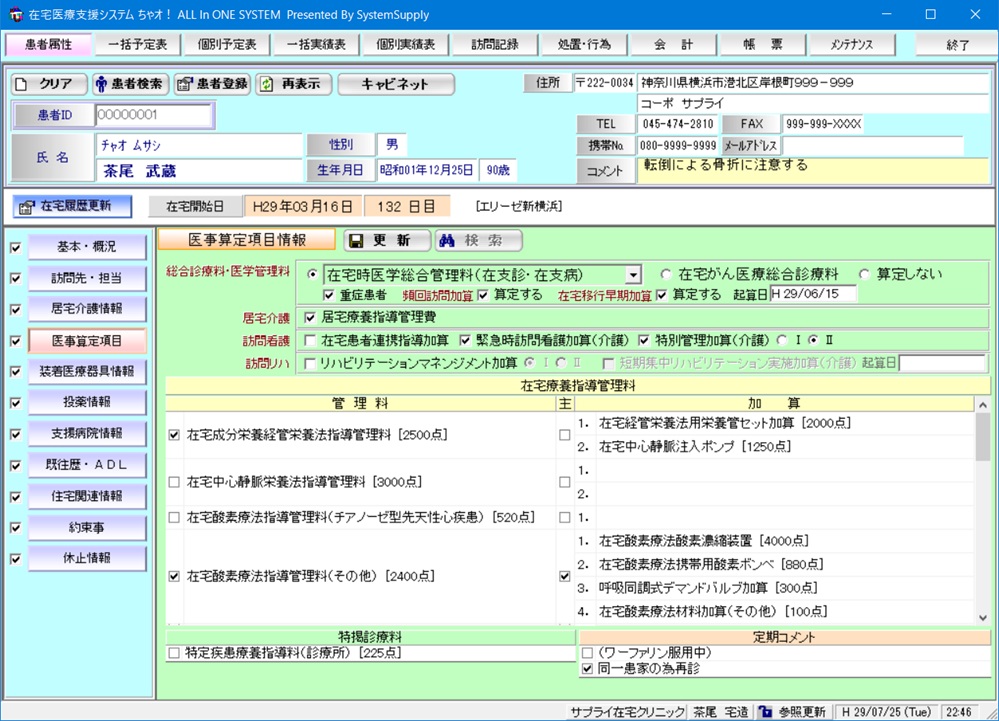Open 患者検索 patient search

click(129, 85)
